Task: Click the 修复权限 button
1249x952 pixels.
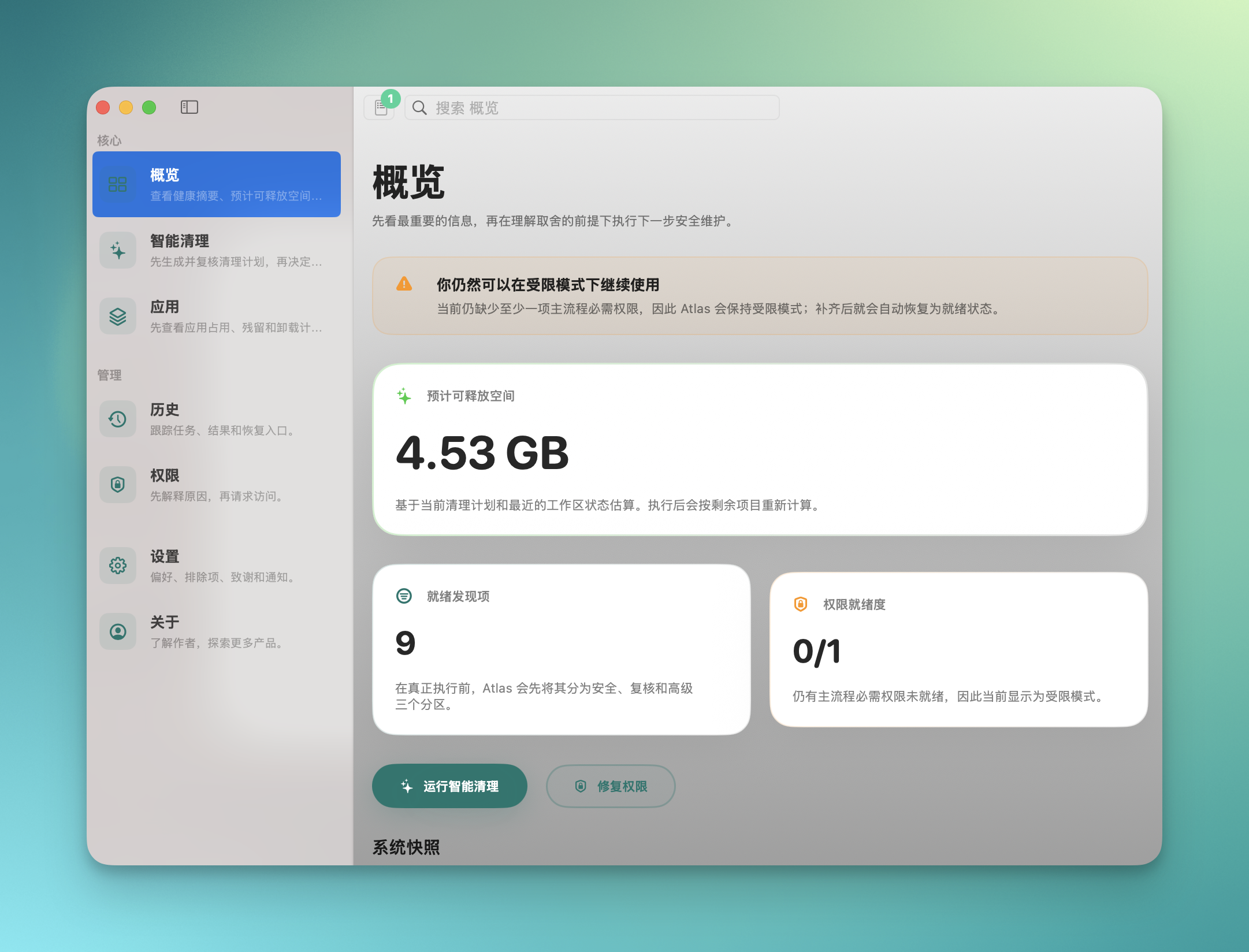Action: click(611, 786)
